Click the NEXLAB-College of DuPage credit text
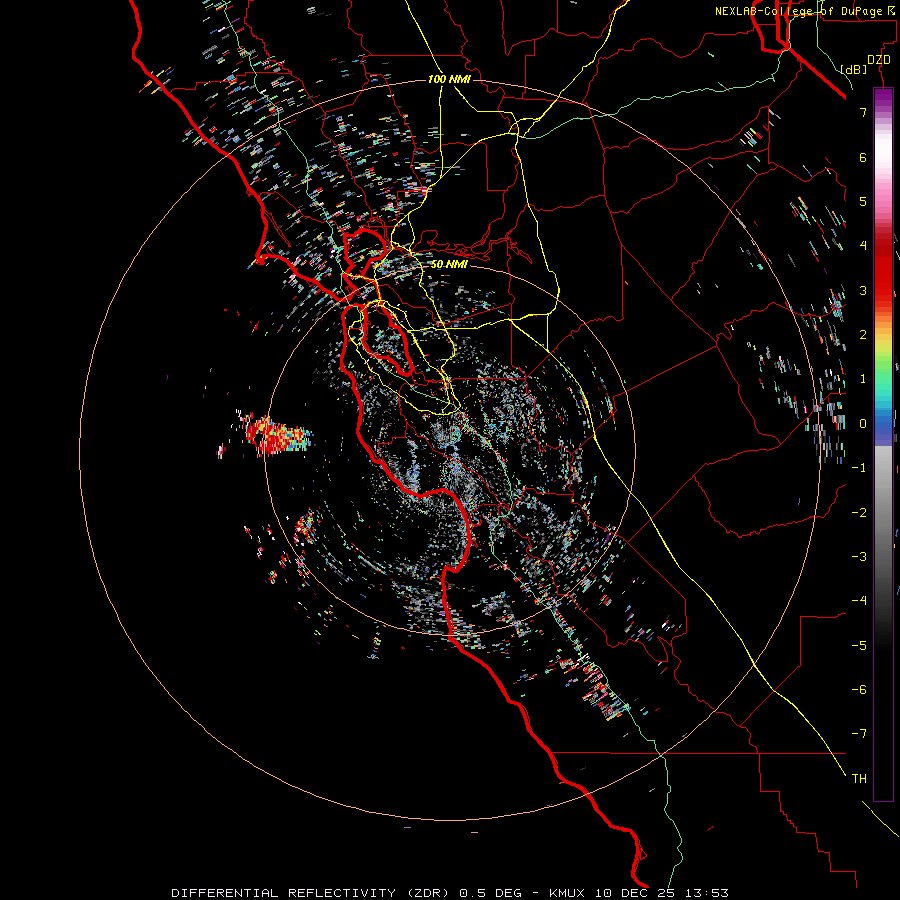Screen dimensions: 900x900 click(x=804, y=11)
